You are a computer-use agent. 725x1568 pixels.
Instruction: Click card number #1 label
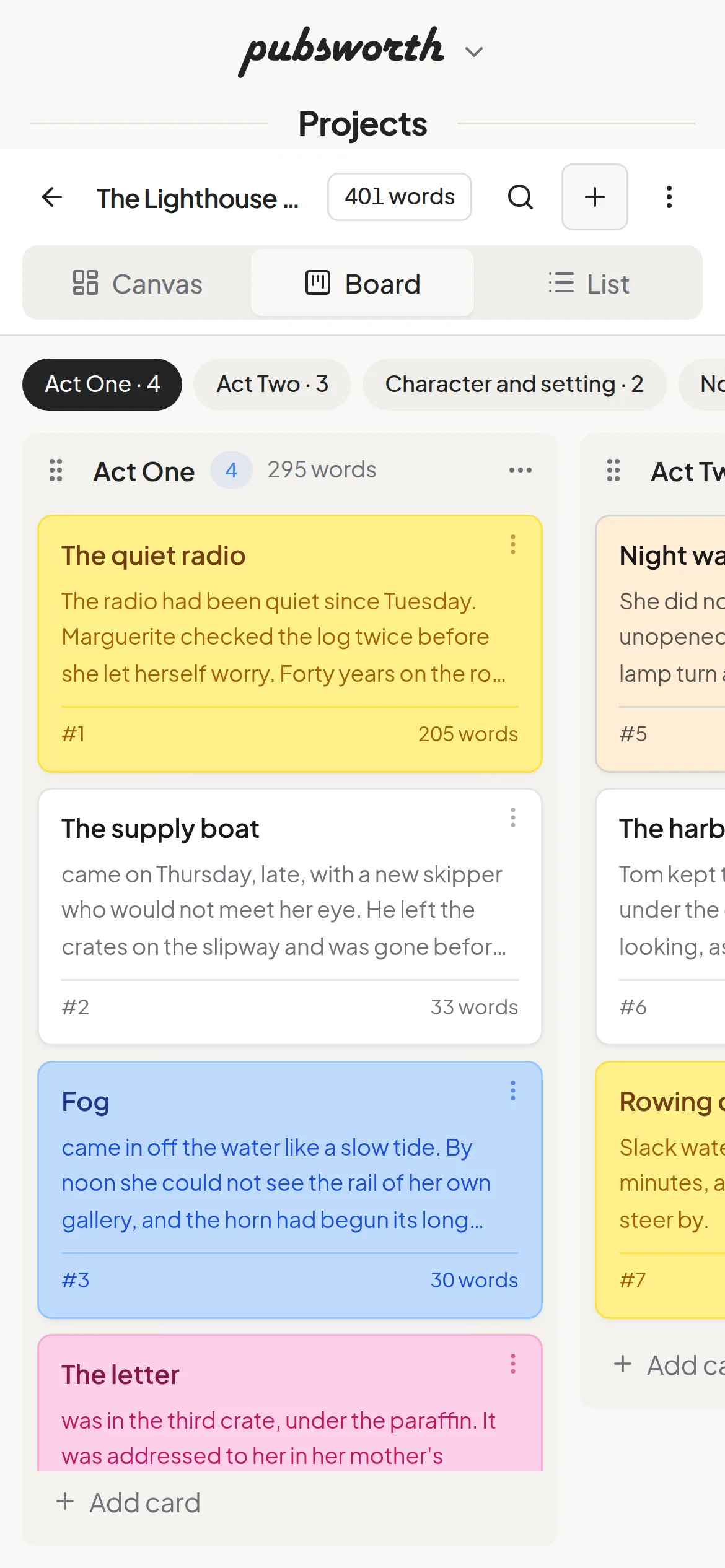[x=73, y=734]
